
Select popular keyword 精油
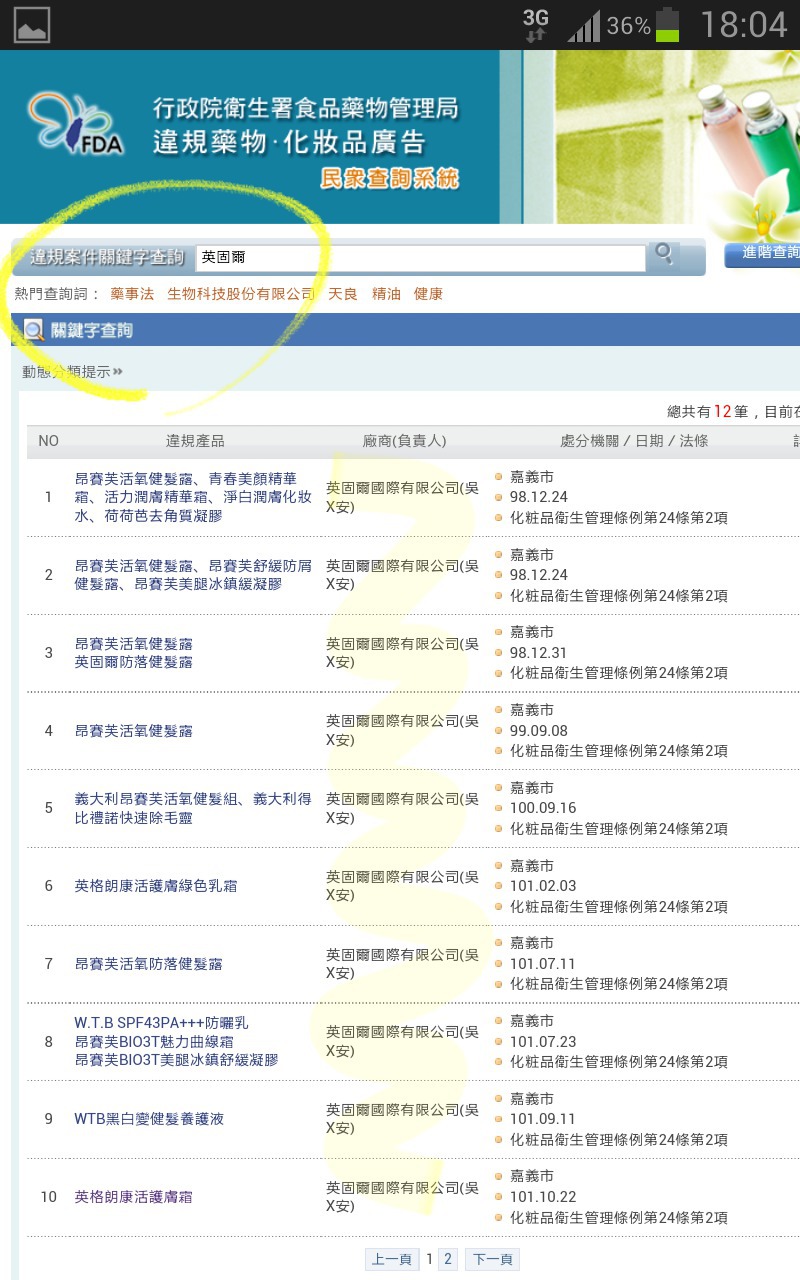[x=386, y=294]
